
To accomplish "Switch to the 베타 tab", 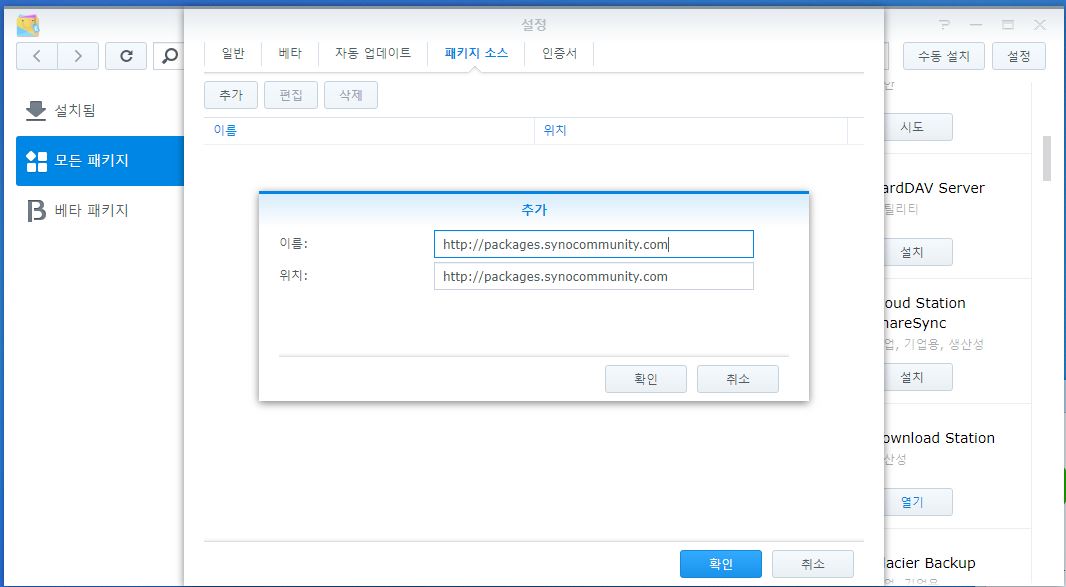I will point(290,53).
